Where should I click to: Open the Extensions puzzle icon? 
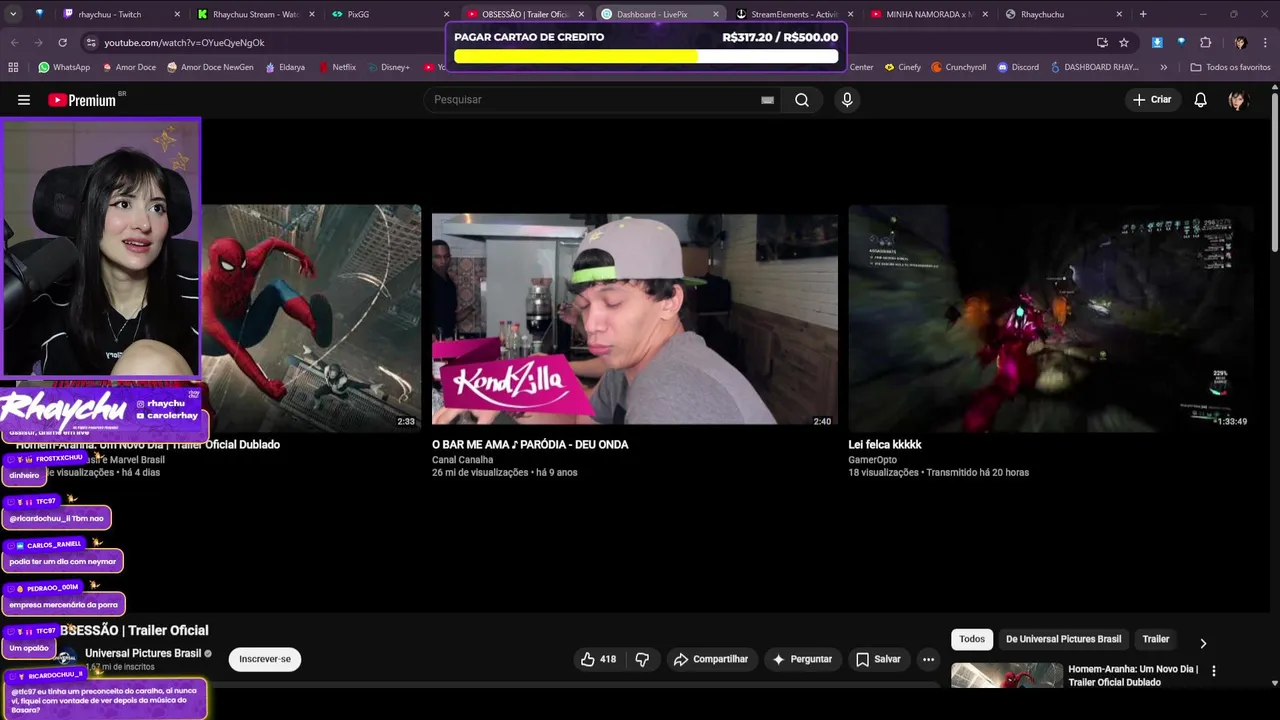pos(1205,43)
